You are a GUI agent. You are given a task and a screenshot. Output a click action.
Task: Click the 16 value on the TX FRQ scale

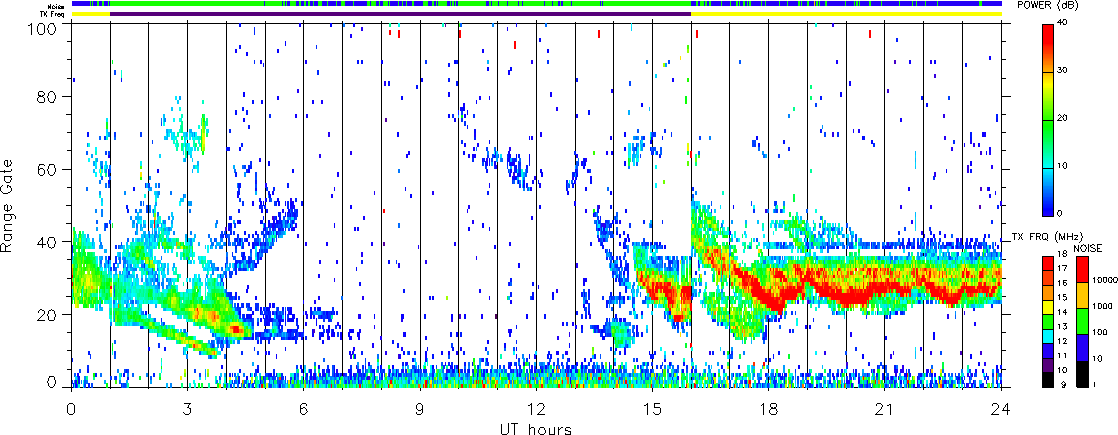point(1062,283)
